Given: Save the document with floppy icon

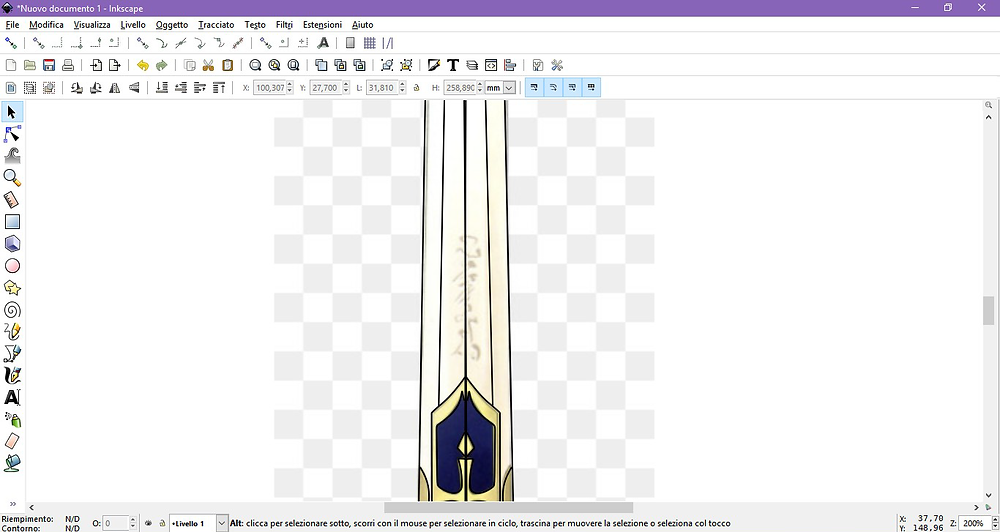Looking at the screenshot, I should [48, 65].
